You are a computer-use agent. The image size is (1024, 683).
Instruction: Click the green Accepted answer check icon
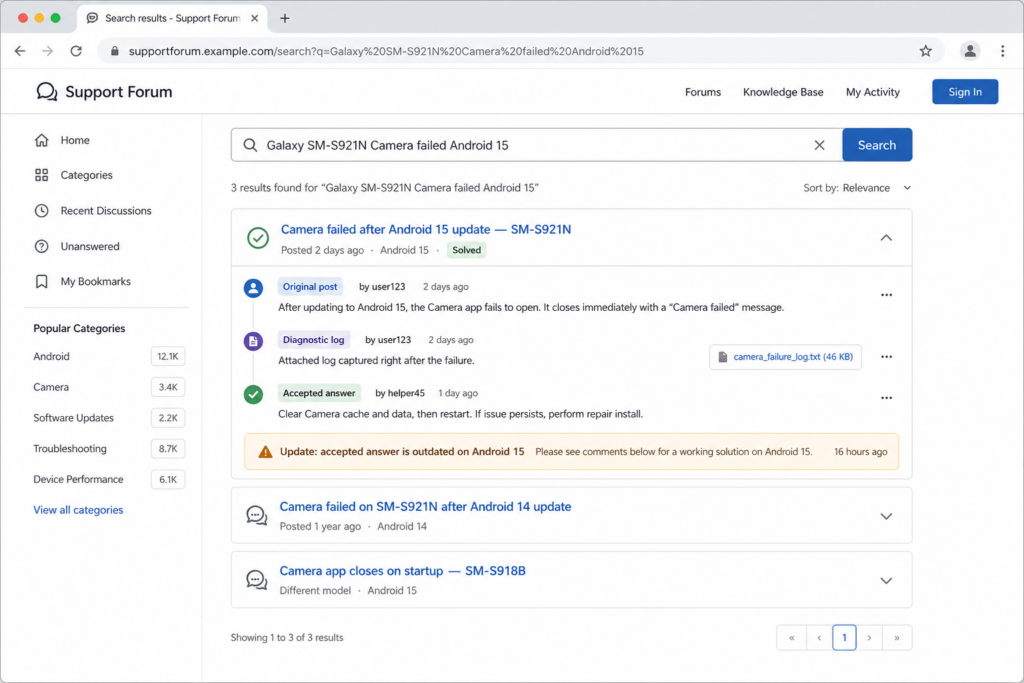pyautogui.click(x=253, y=394)
